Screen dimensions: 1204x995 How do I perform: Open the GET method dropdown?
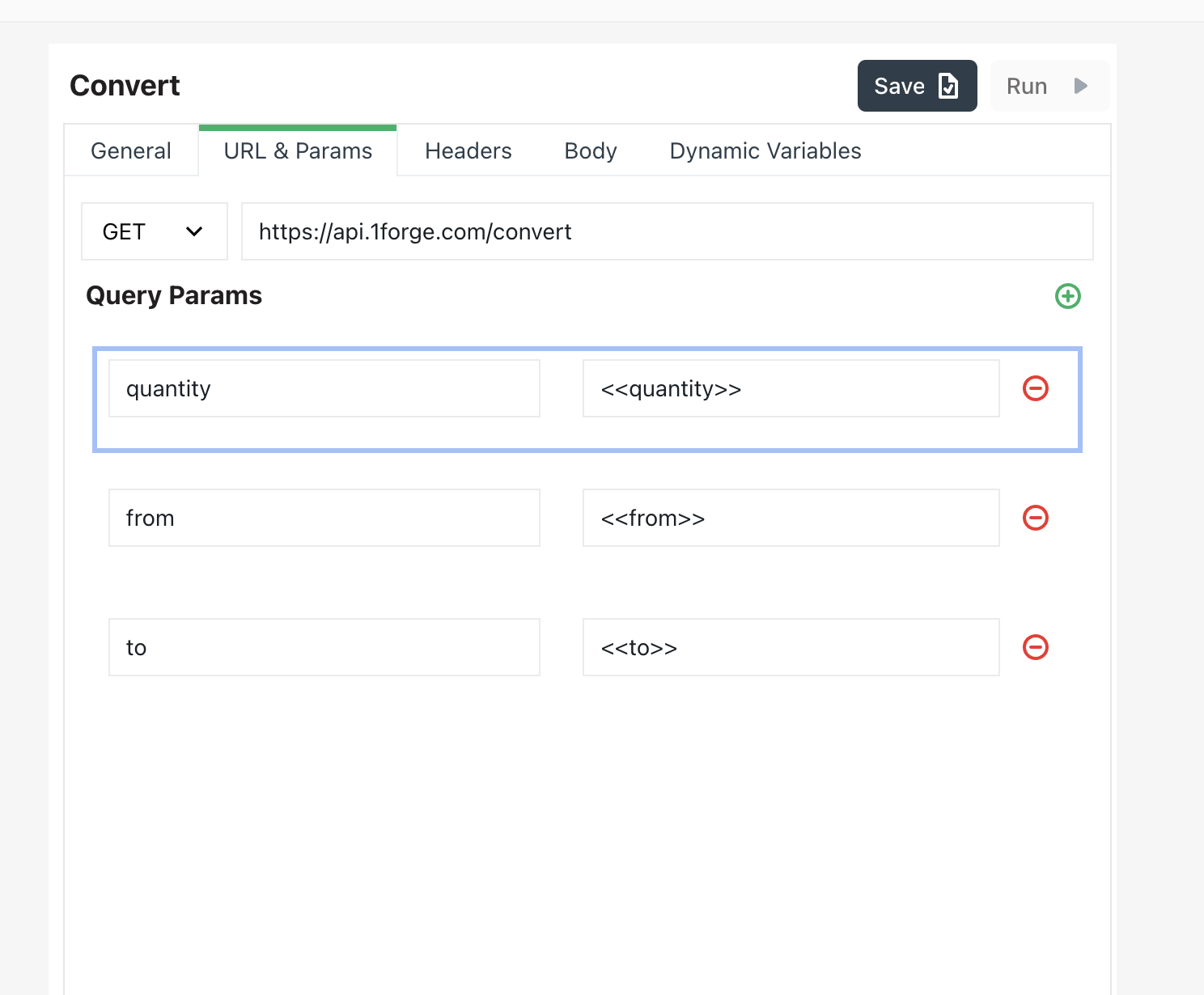click(x=193, y=231)
